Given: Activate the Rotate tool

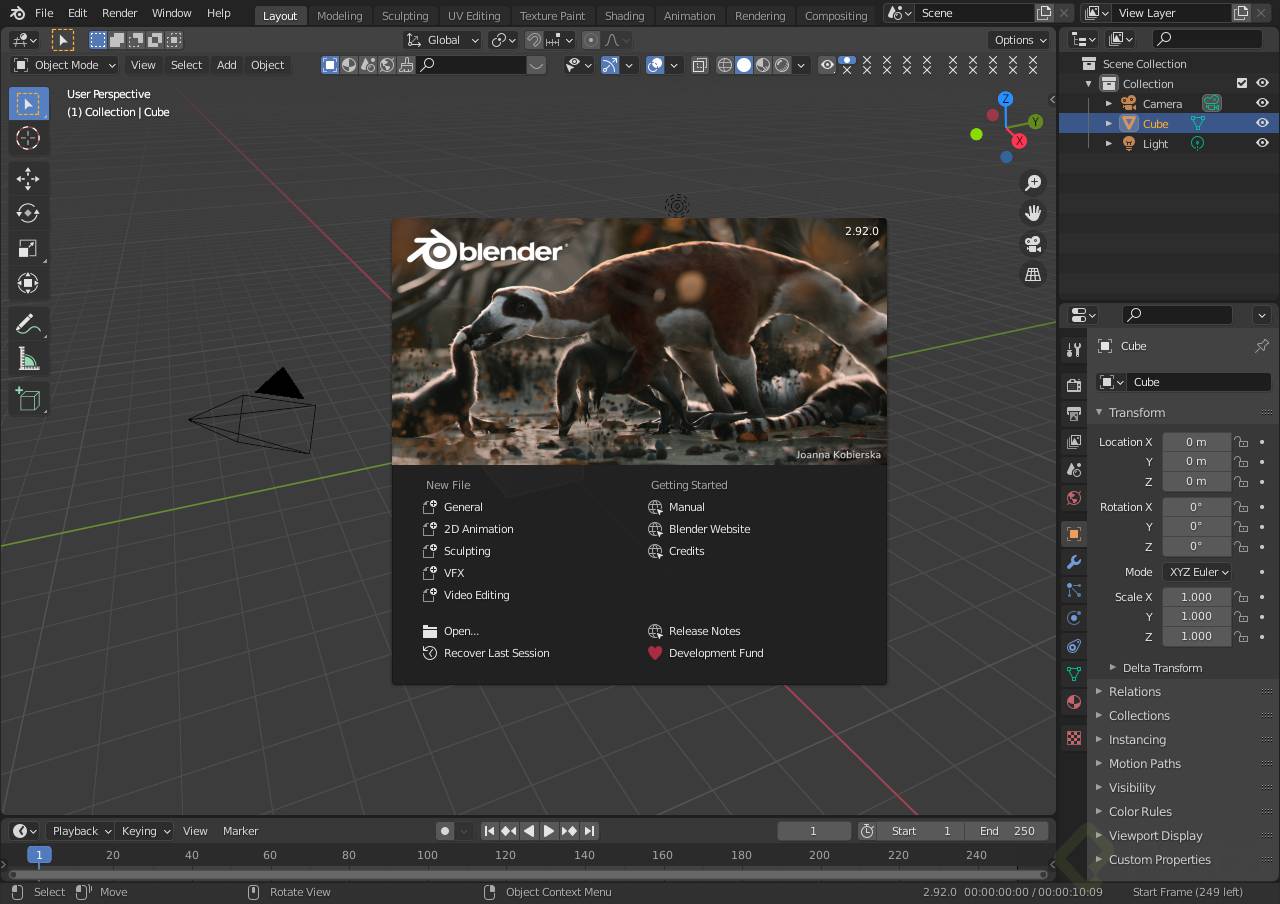Looking at the screenshot, I should click(x=28, y=212).
